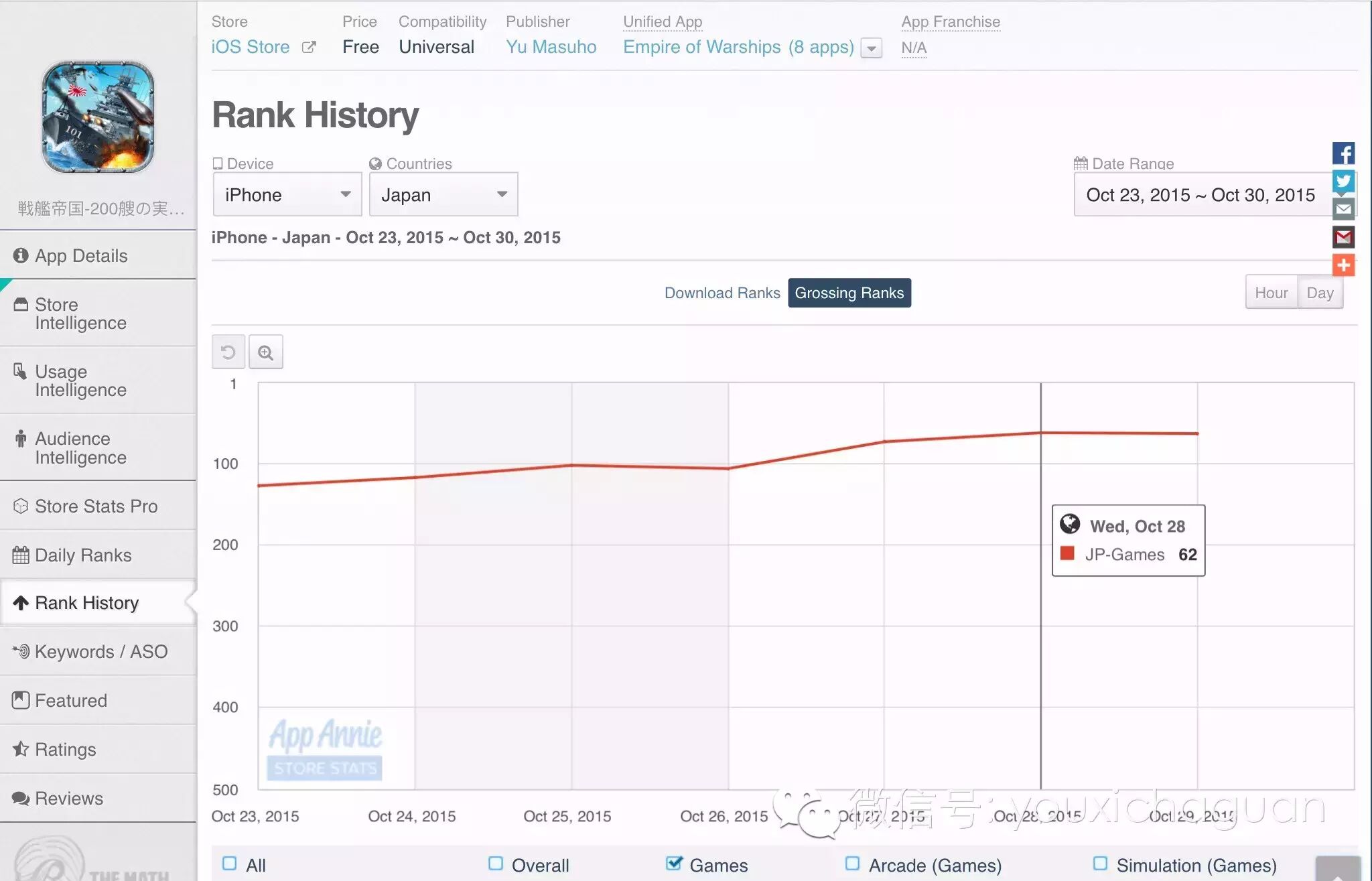
Task: Click the chart reset zoom icon
Action: point(228,352)
